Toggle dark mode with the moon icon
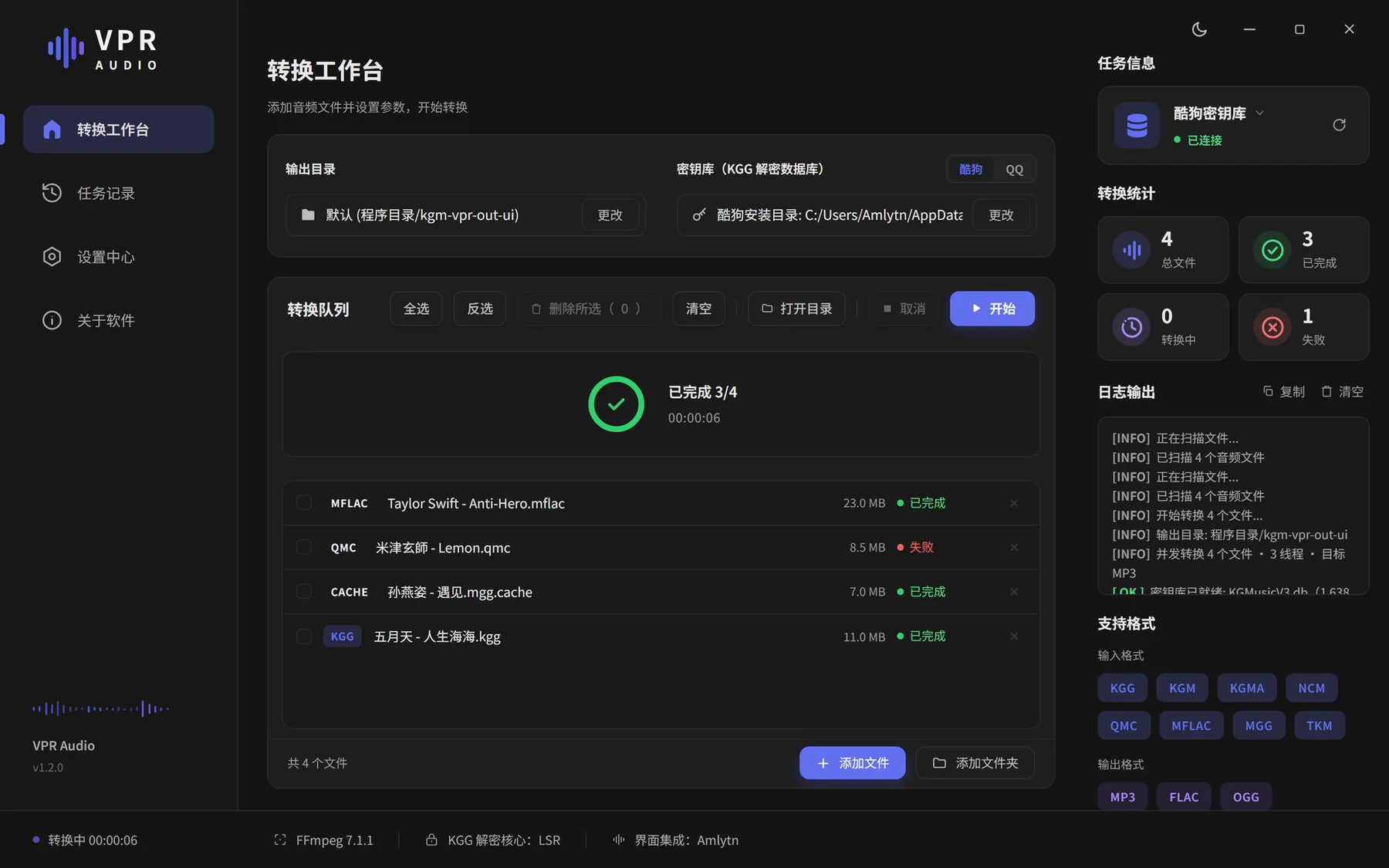The image size is (1389, 868). 1199,29
